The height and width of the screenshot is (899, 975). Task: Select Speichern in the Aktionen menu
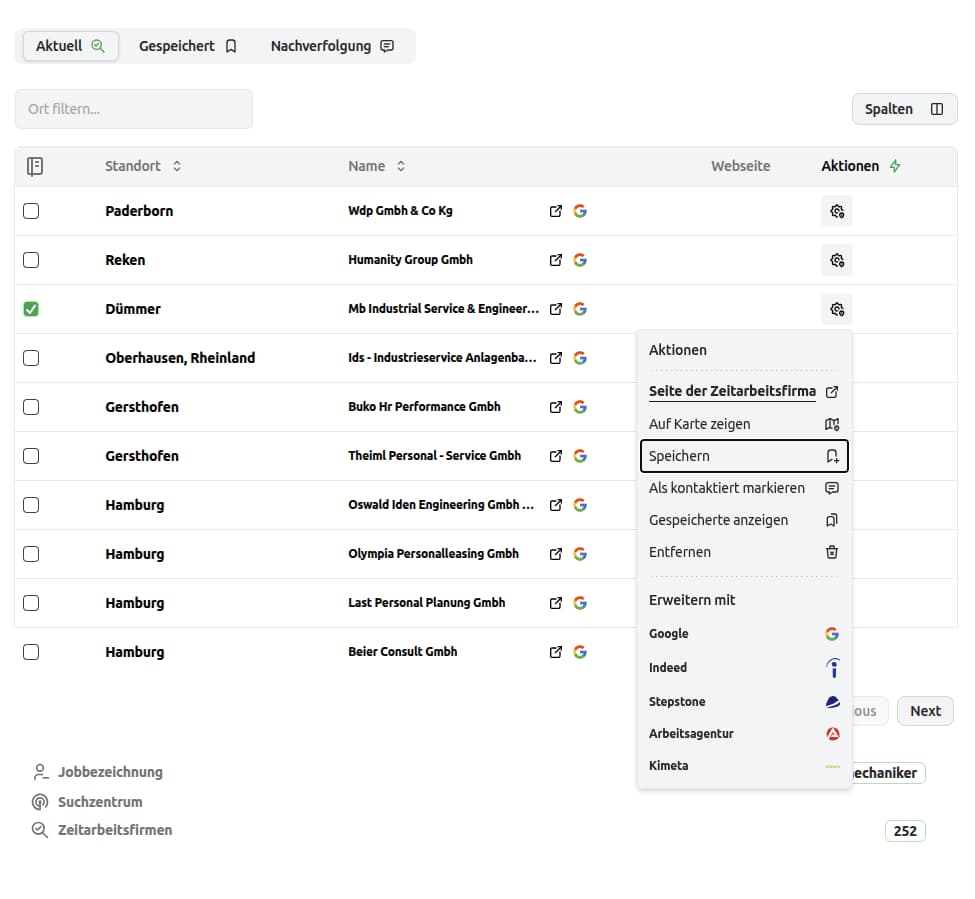coord(743,456)
